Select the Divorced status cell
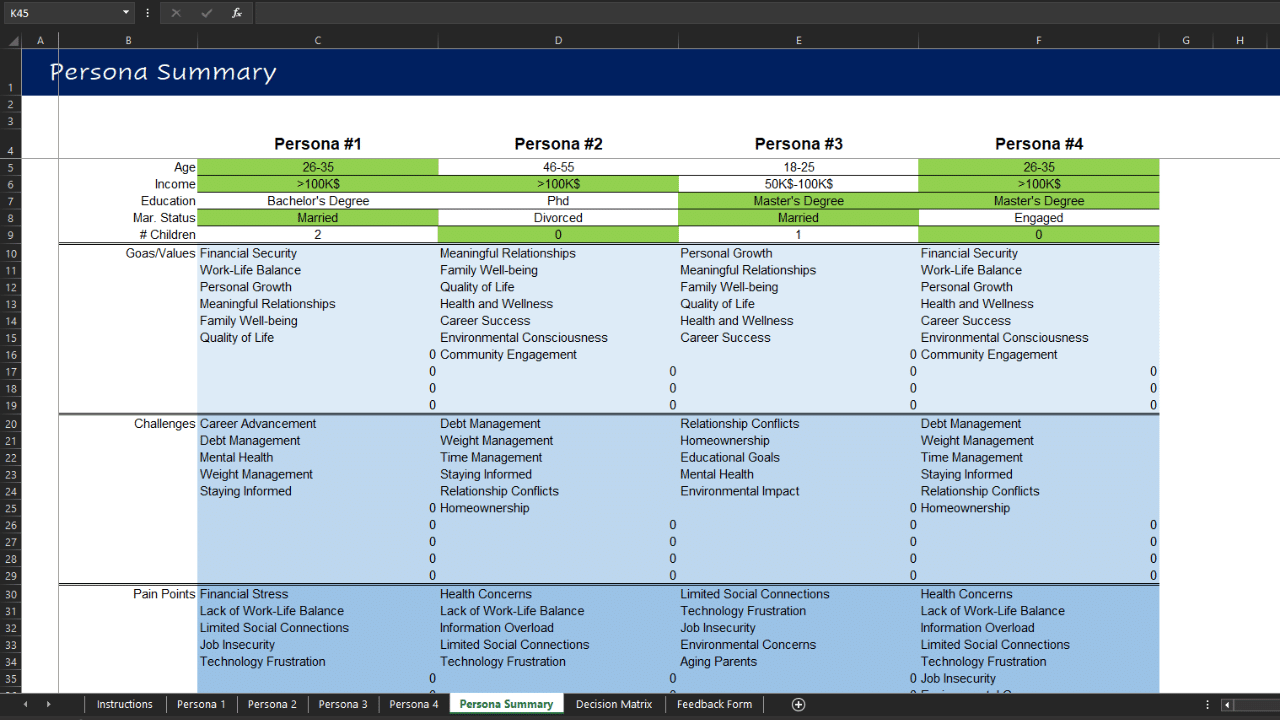The width and height of the screenshot is (1280, 720). (x=558, y=218)
